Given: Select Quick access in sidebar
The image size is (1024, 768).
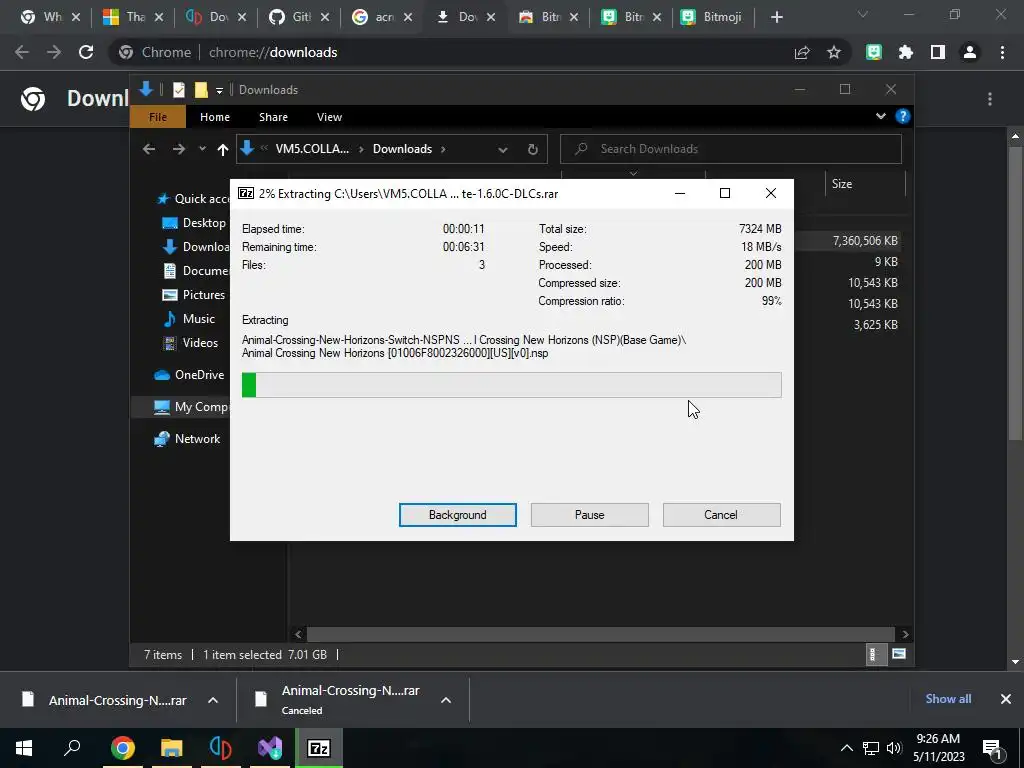Looking at the screenshot, I should (193, 199).
